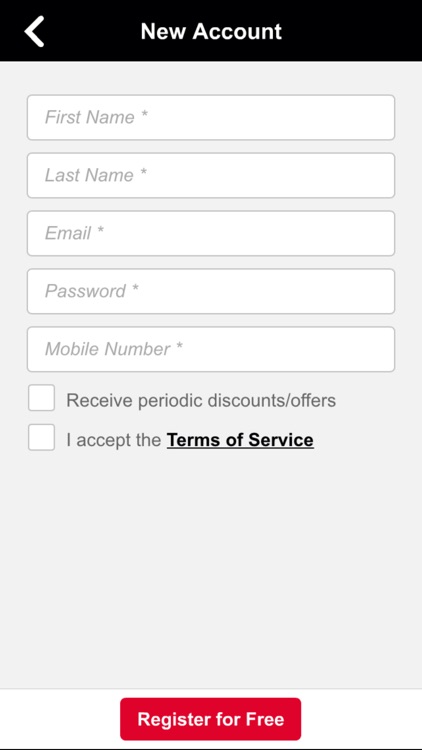Click the 'Last Name' placeholder text

tap(89, 175)
